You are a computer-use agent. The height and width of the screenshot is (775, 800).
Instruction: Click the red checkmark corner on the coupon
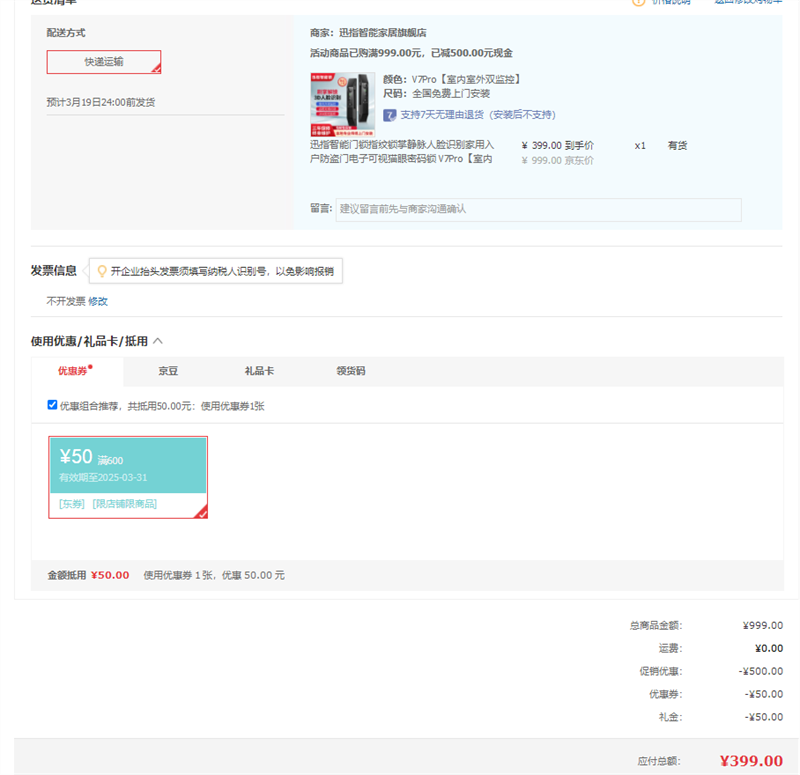(201, 513)
